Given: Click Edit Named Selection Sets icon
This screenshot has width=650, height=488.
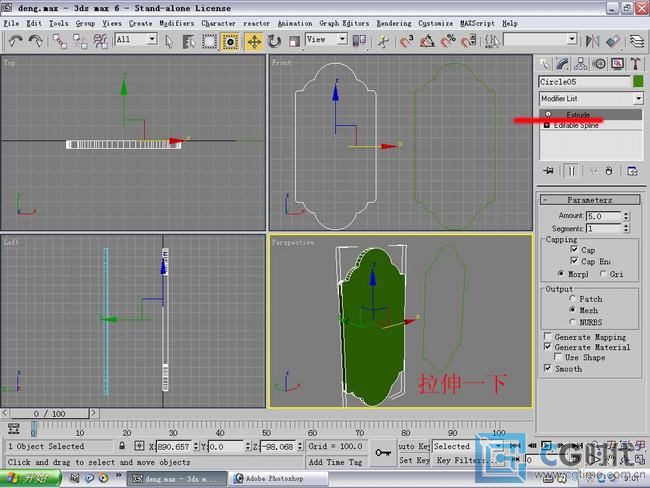Looking at the screenshot, I should [492, 41].
